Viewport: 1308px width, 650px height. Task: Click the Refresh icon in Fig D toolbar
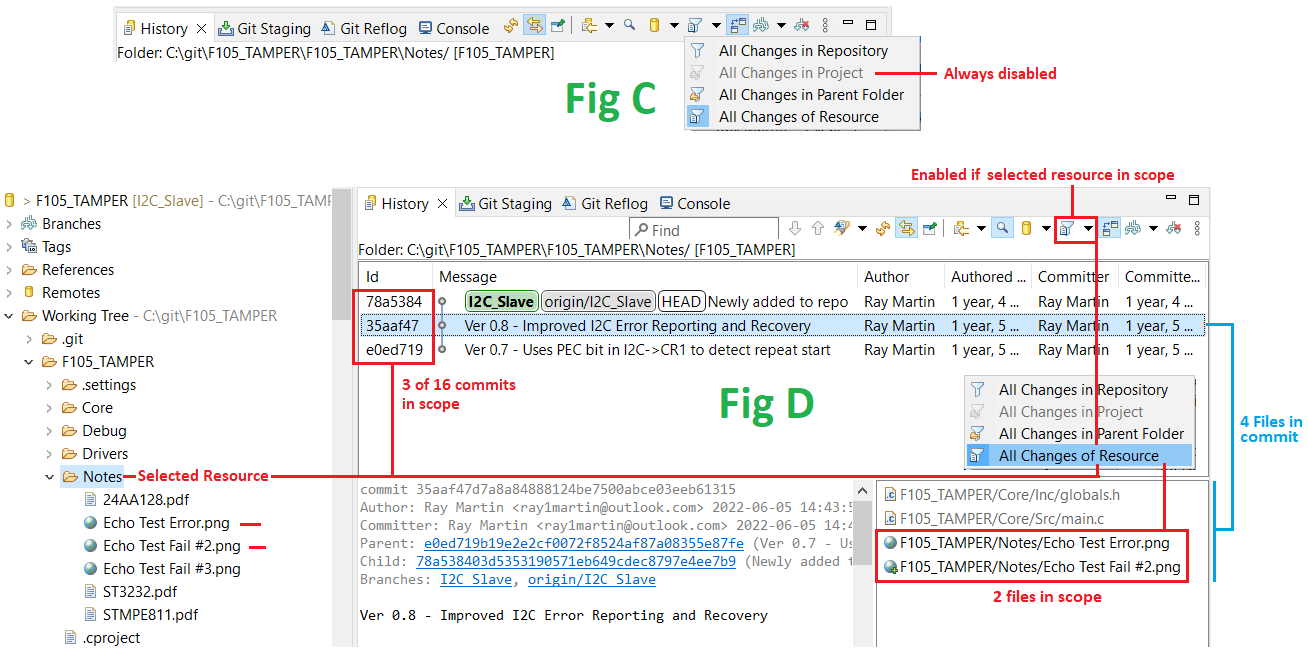(x=882, y=229)
